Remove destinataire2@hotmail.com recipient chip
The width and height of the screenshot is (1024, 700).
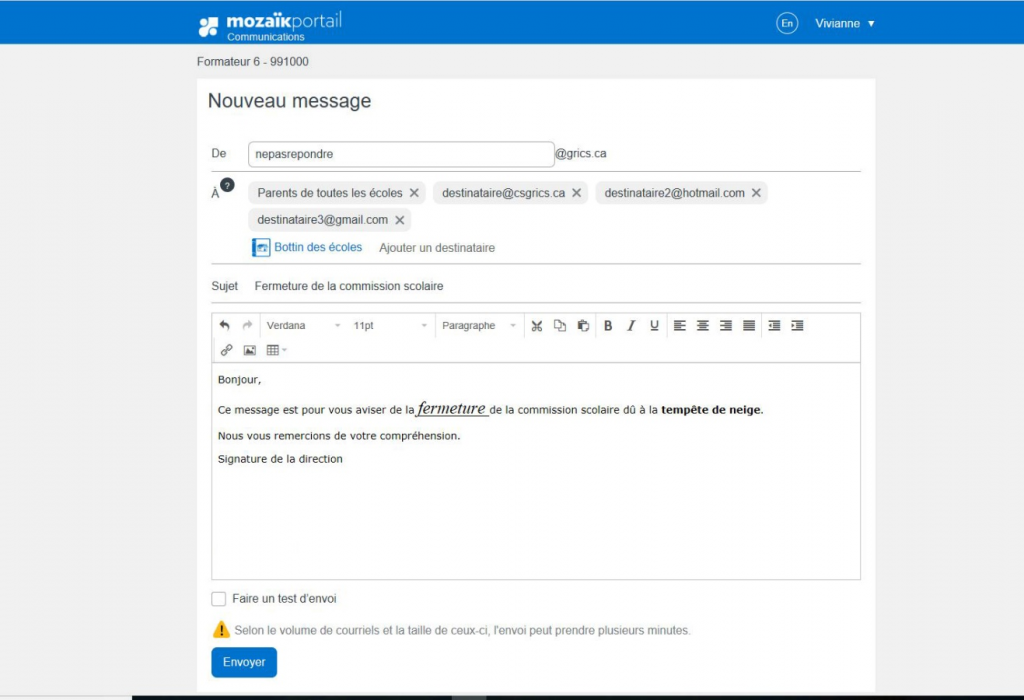click(756, 193)
